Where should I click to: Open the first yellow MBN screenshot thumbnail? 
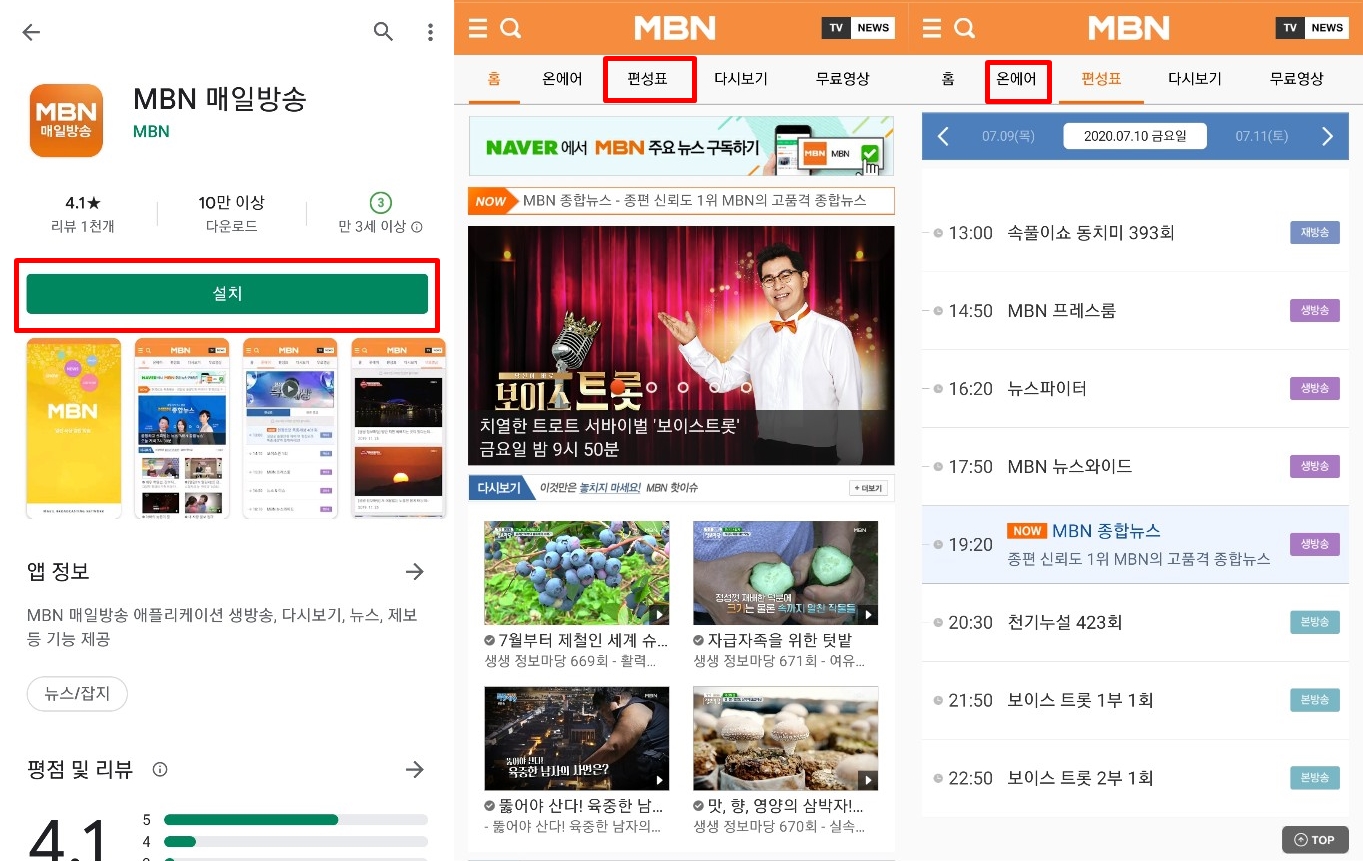tap(74, 428)
